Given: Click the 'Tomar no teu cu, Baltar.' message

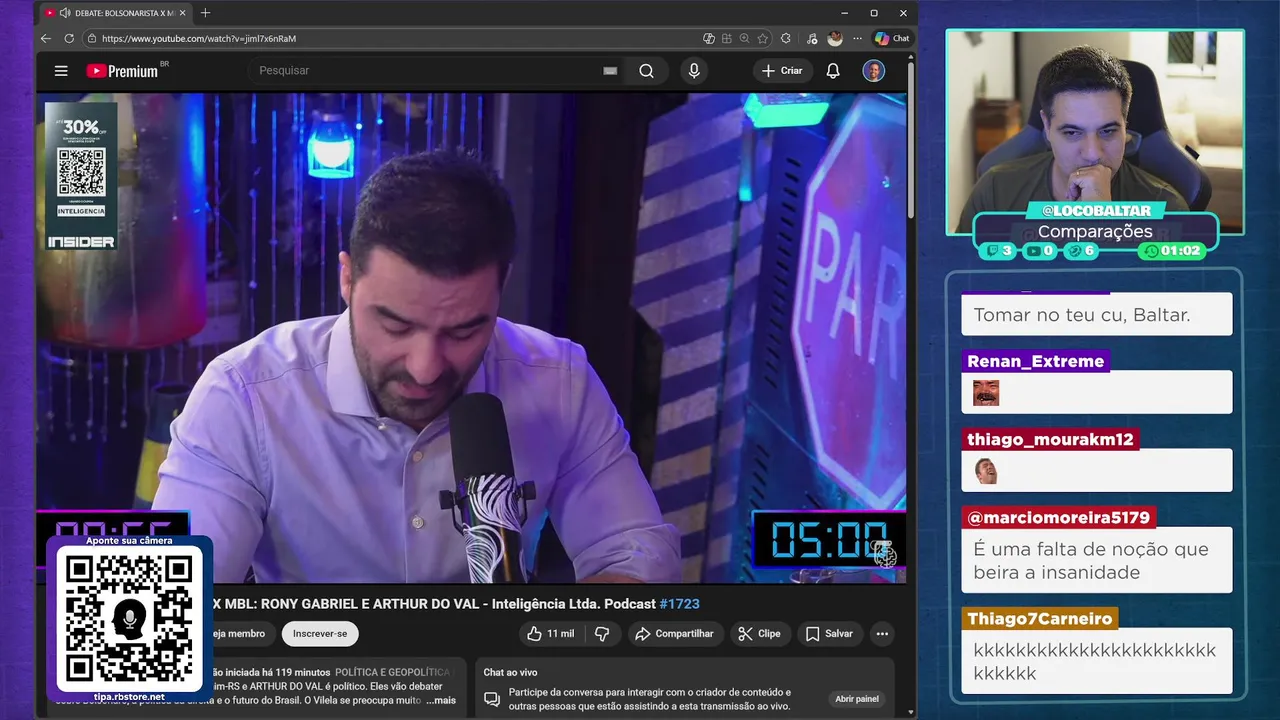Looking at the screenshot, I should click(1097, 314).
